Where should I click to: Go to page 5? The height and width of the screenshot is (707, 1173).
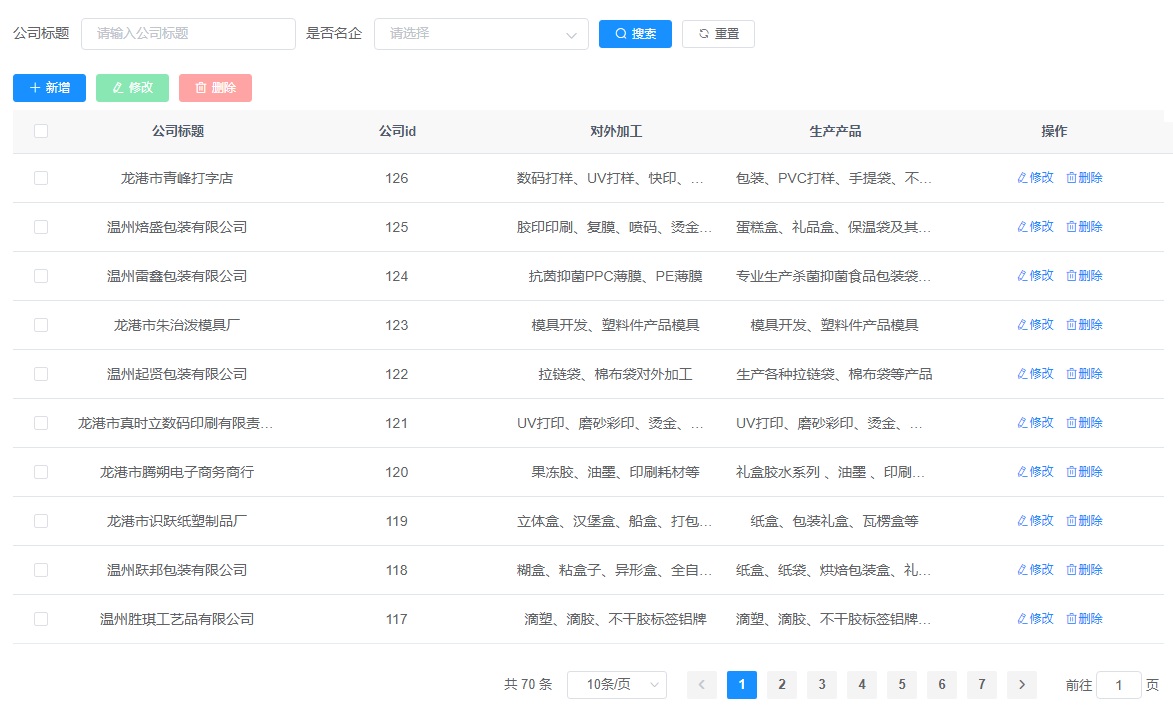pos(901,685)
